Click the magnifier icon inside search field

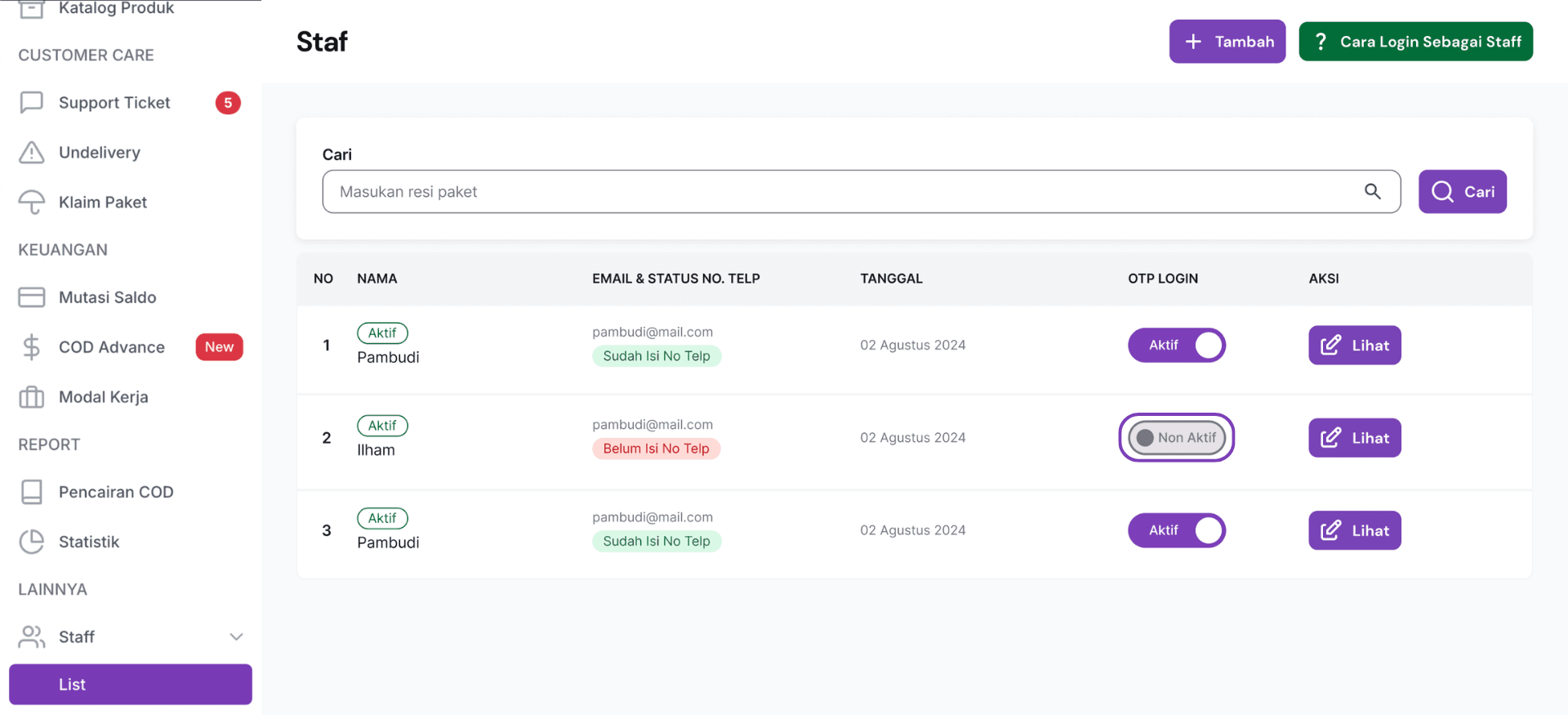(x=1372, y=191)
